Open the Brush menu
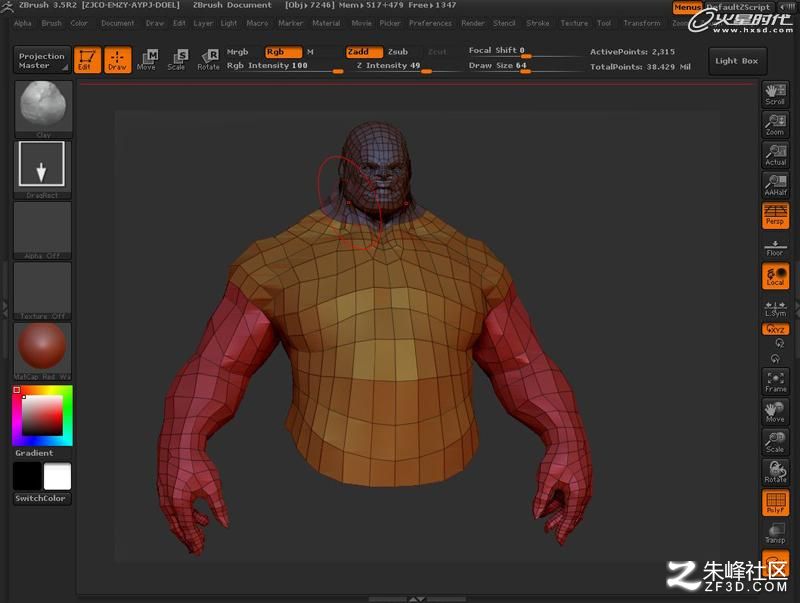 pos(51,23)
